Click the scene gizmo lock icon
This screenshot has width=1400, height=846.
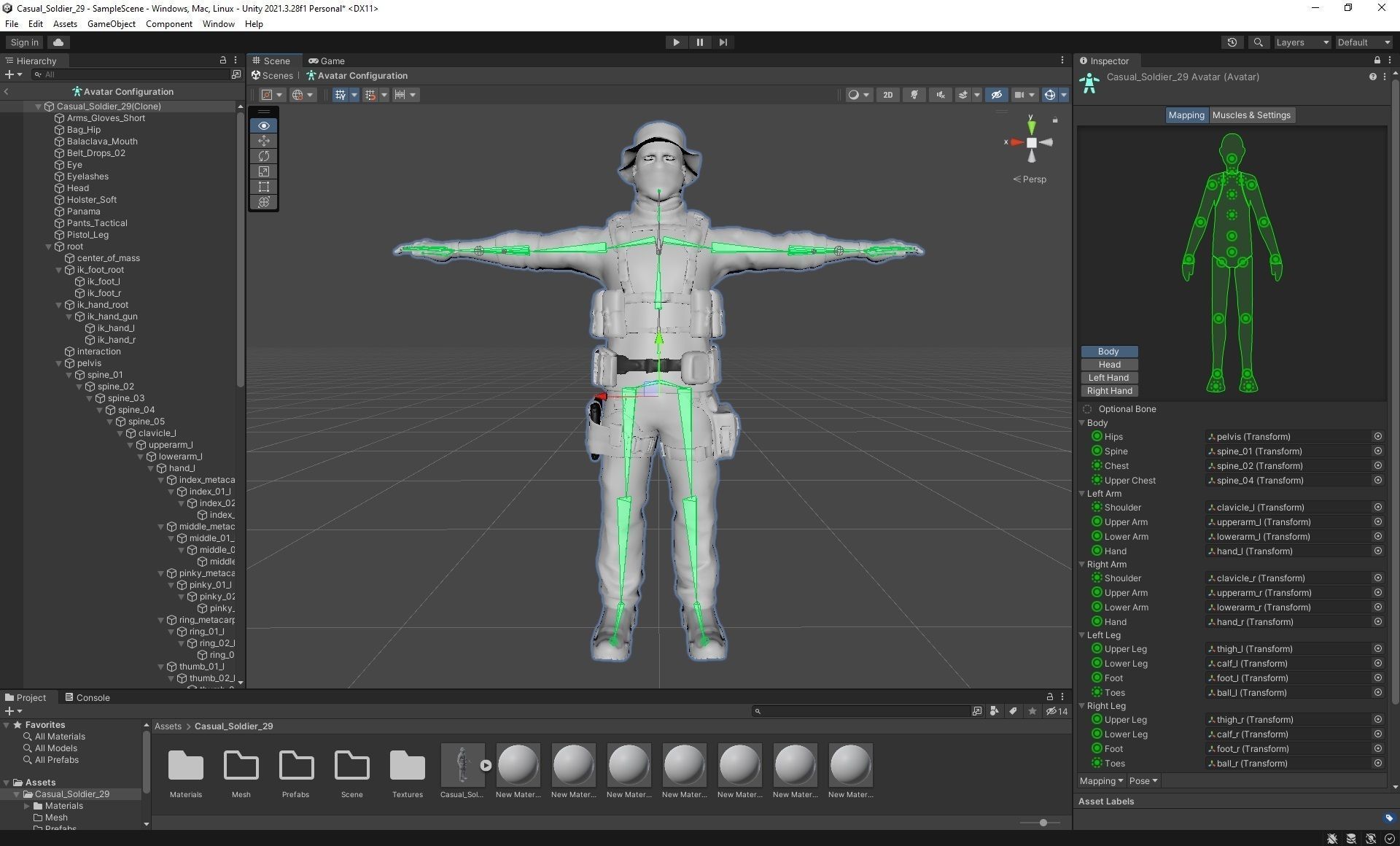pyautogui.click(x=1054, y=120)
